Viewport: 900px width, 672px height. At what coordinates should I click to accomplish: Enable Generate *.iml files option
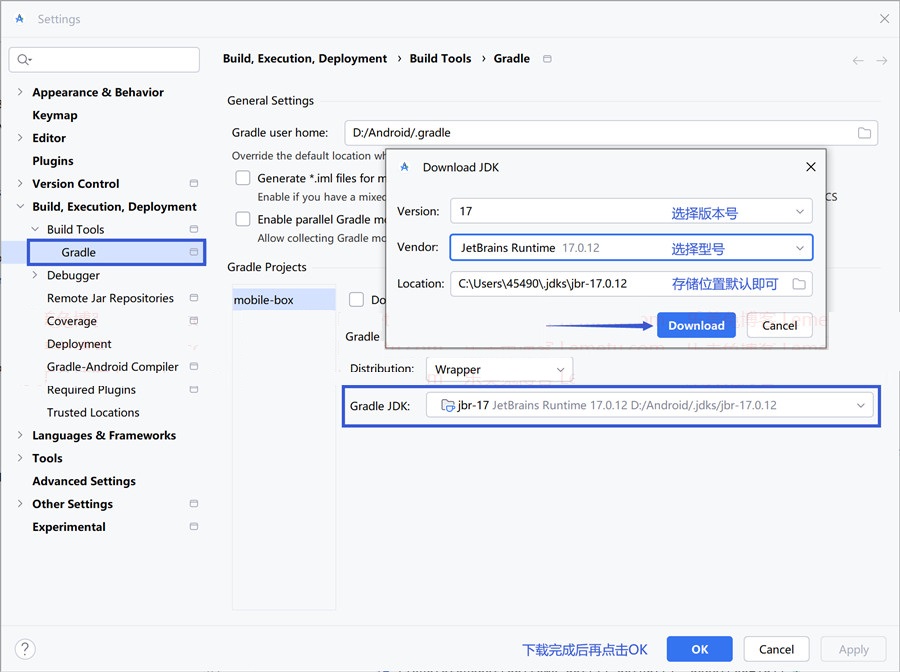click(x=240, y=177)
